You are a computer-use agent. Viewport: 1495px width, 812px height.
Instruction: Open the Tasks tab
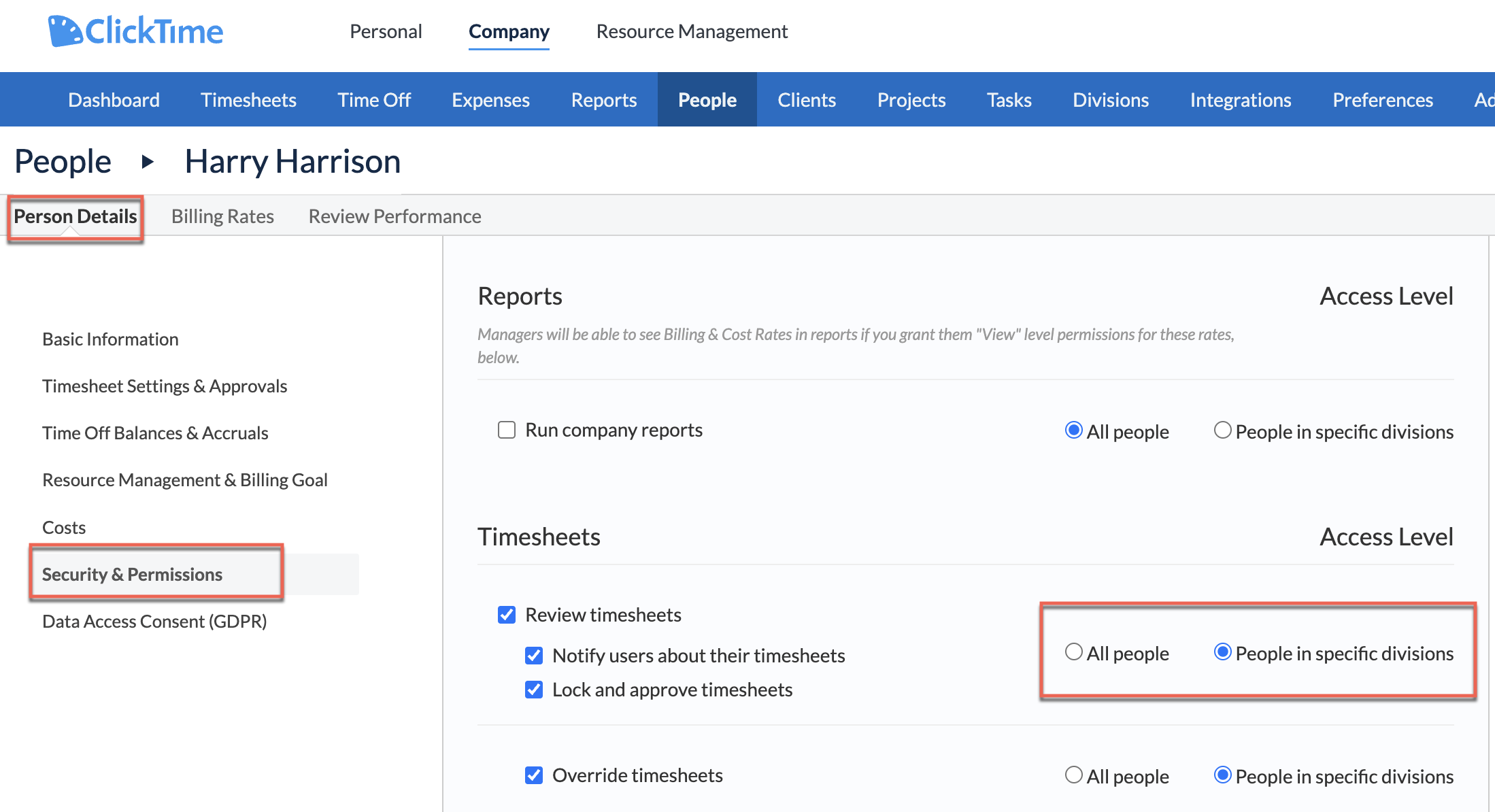pos(1009,100)
